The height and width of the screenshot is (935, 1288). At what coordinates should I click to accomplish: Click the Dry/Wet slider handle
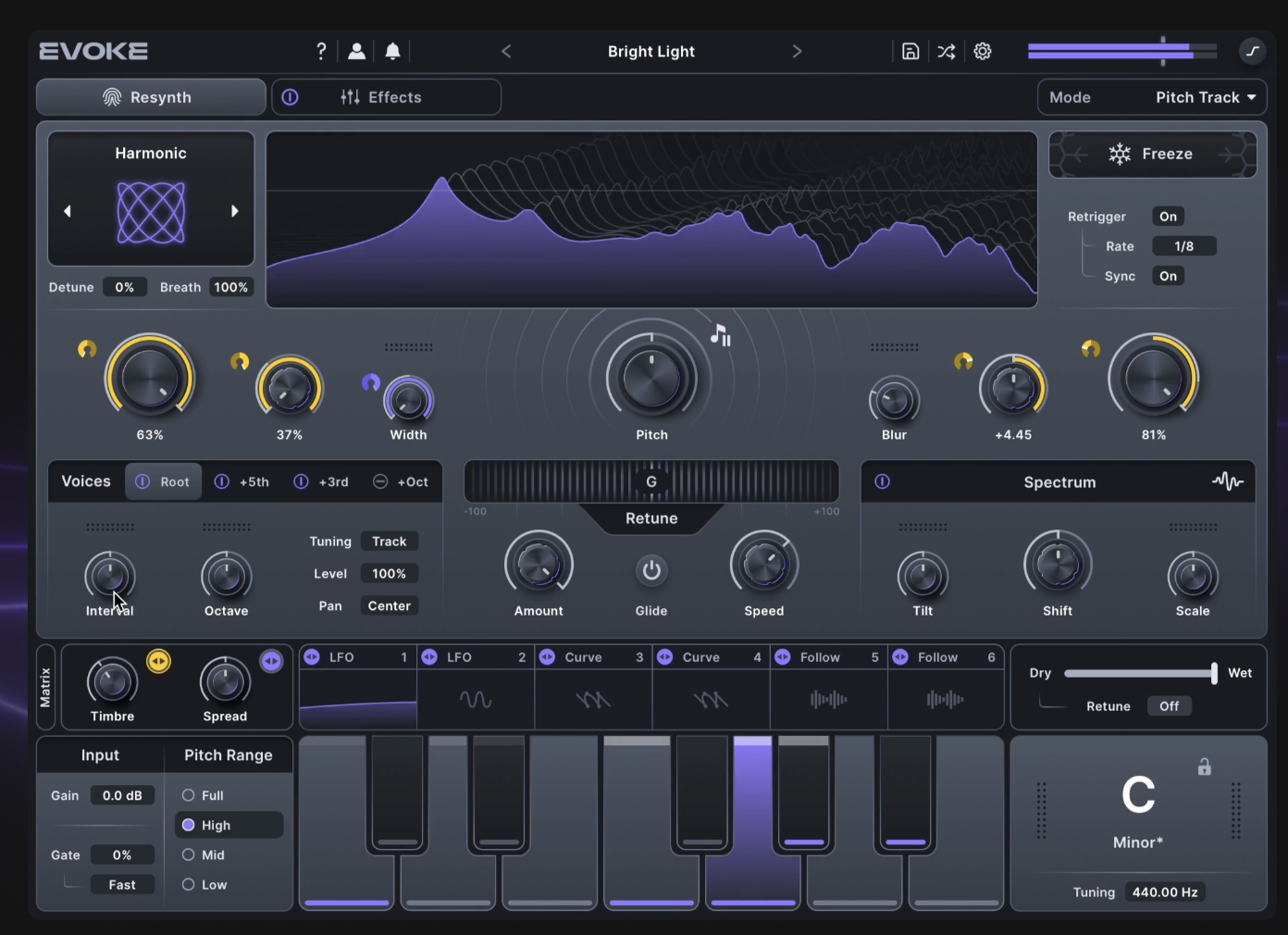(1214, 673)
